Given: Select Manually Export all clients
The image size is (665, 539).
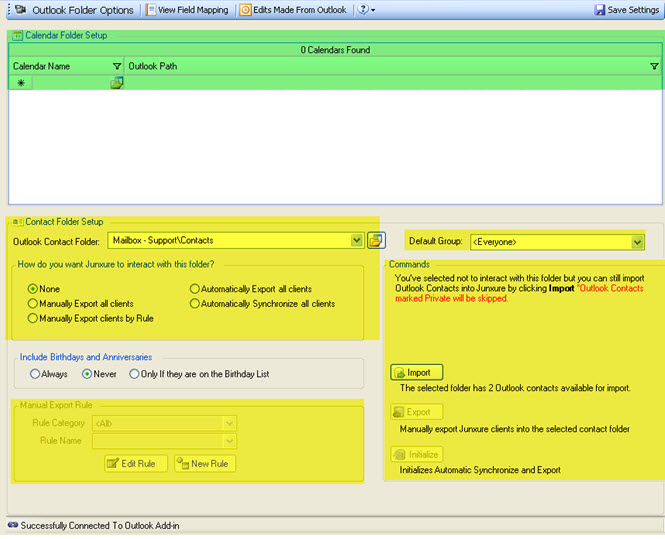Looking at the screenshot, I should pyautogui.click(x=81, y=304).
